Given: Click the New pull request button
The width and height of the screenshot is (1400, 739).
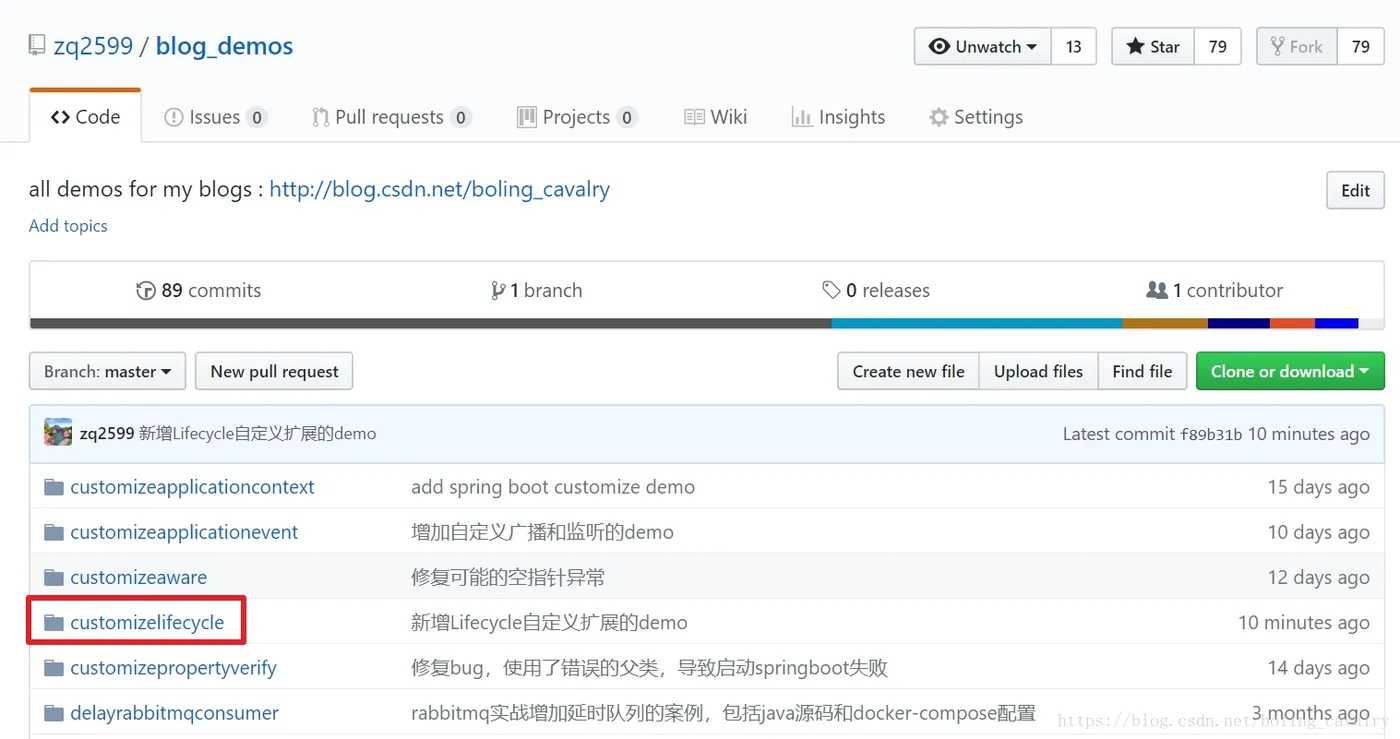Looking at the screenshot, I should (274, 371).
